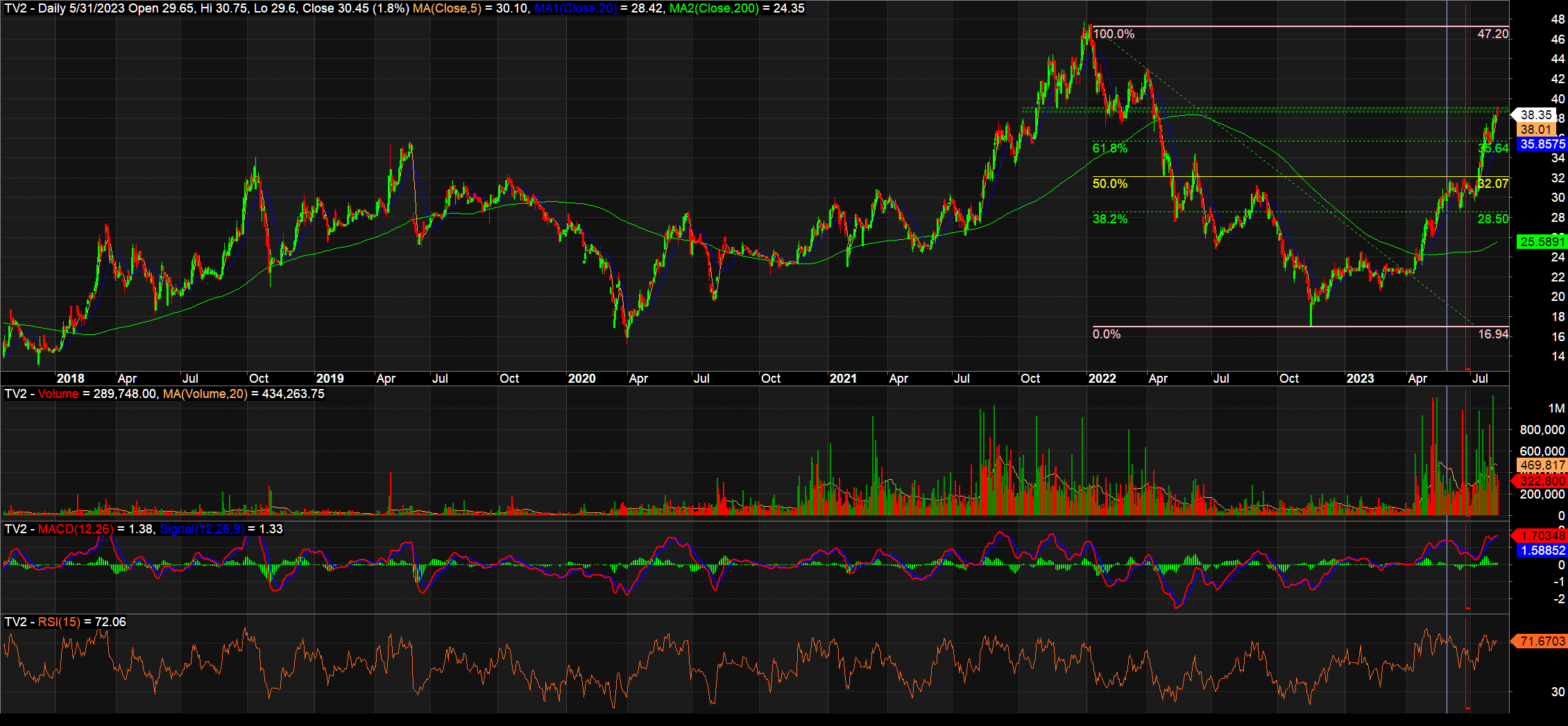Select the 38.2% Fibonacci retracement label
Image resolution: width=1568 pixels, height=726 pixels.
coord(1110,219)
